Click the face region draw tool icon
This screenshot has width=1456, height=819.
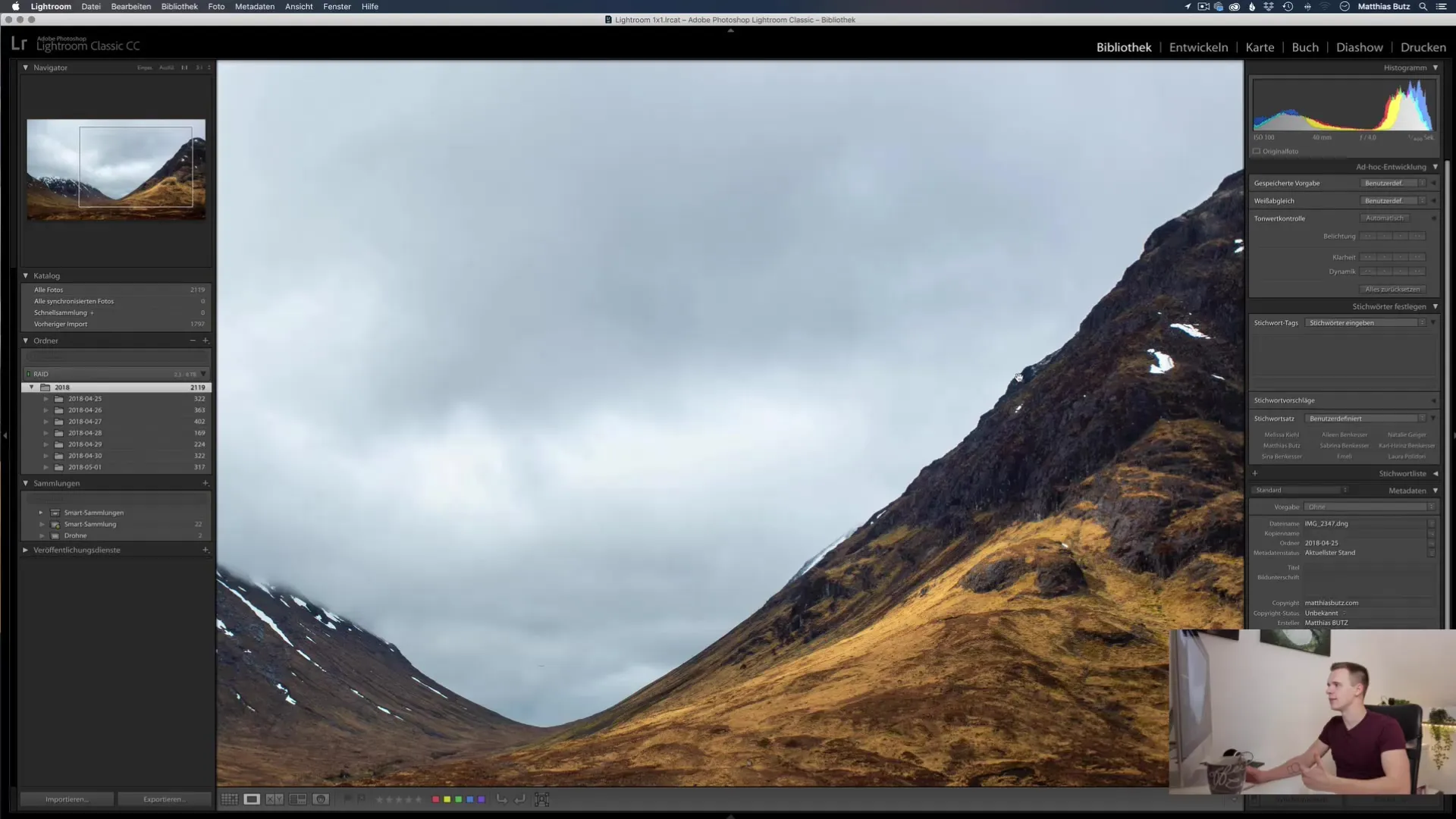click(541, 799)
